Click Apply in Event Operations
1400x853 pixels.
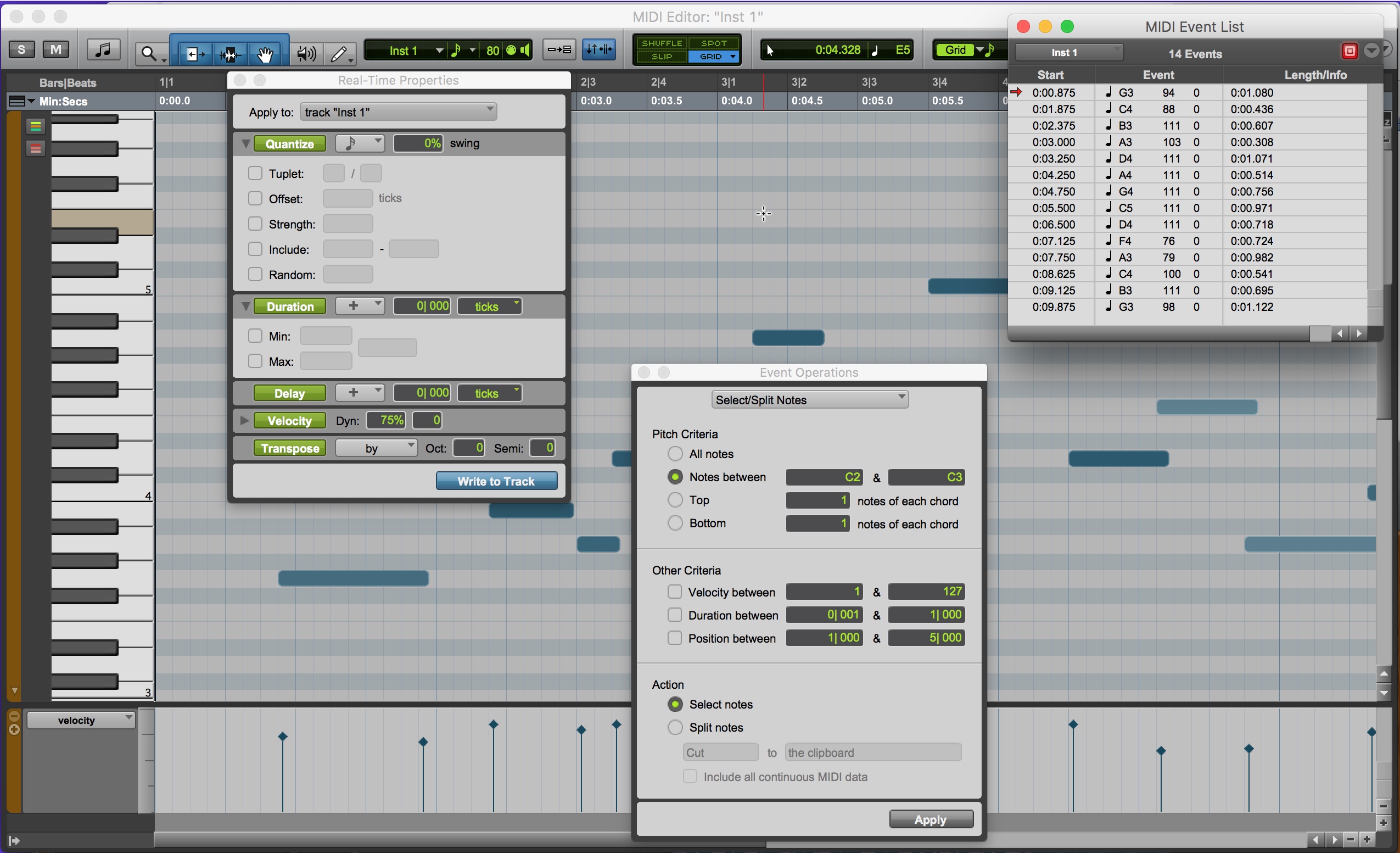tap(930, 819)
